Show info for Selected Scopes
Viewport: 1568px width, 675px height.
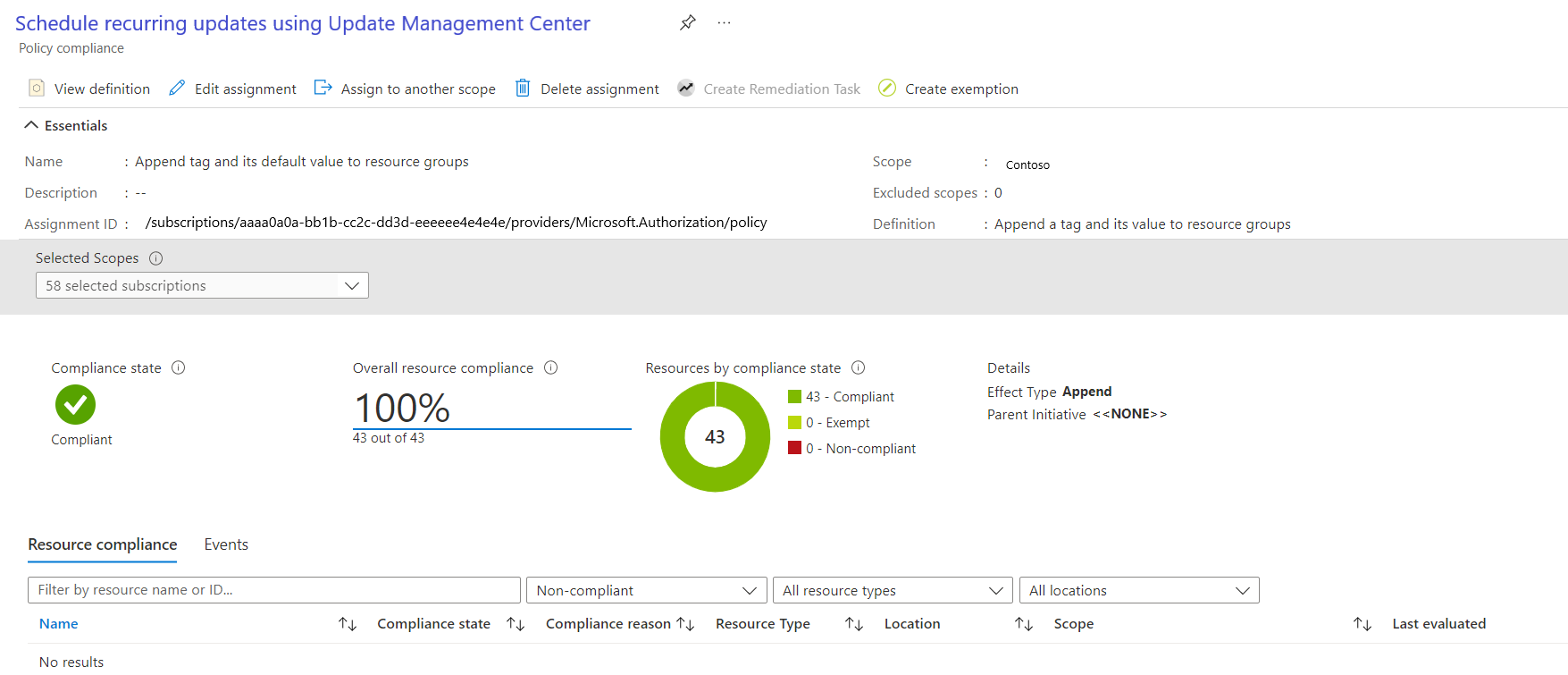pos(156,258)
